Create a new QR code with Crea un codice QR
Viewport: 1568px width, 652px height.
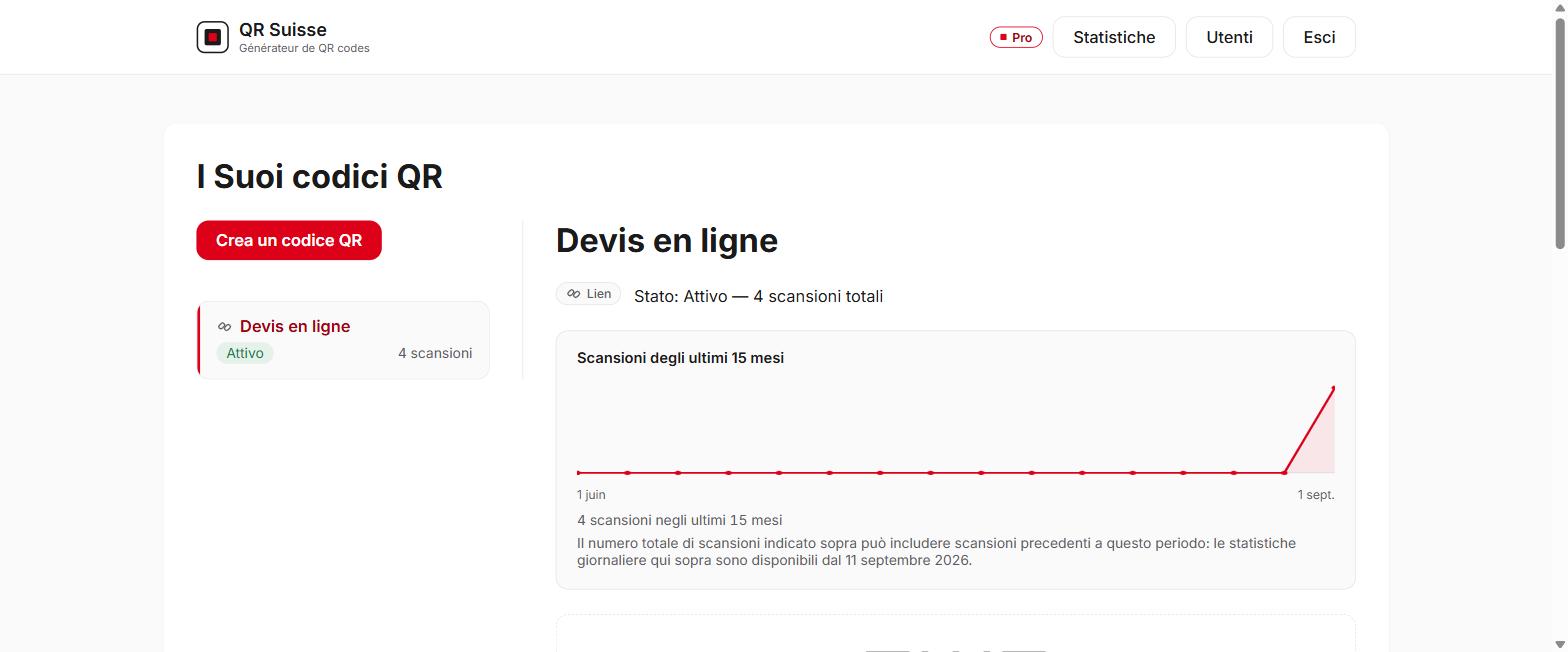click(x=289, y=240)
